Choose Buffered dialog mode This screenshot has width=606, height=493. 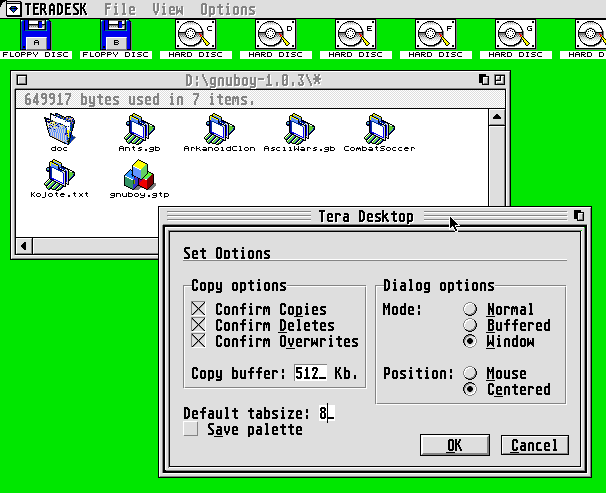[x=469, y=326]
